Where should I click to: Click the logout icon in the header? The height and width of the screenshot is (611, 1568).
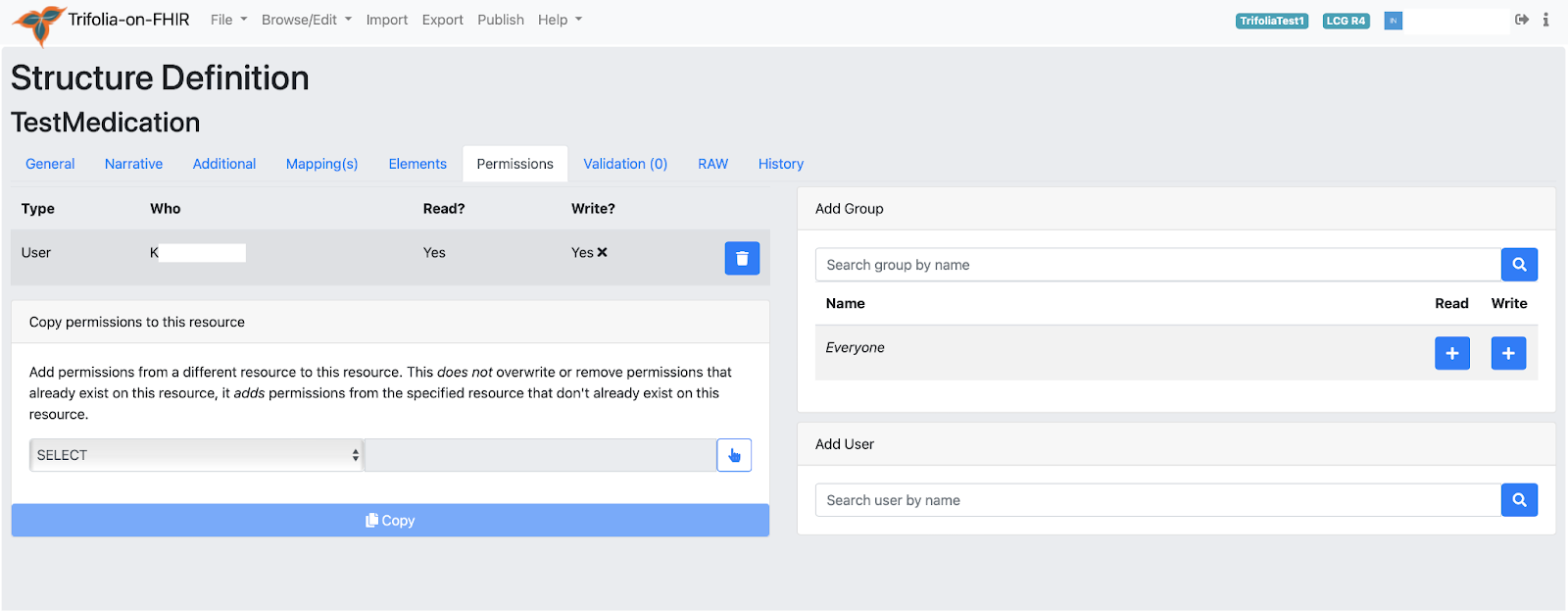coord(1522,20)
